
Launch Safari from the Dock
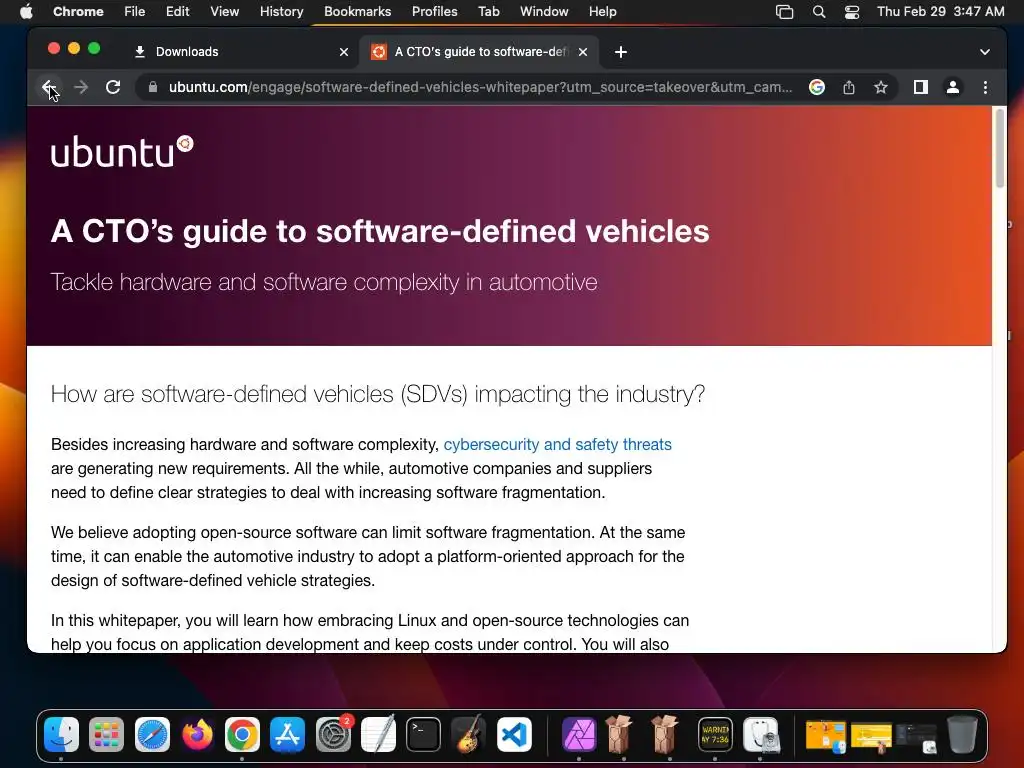pyautogui.click(x=152, y=735)
